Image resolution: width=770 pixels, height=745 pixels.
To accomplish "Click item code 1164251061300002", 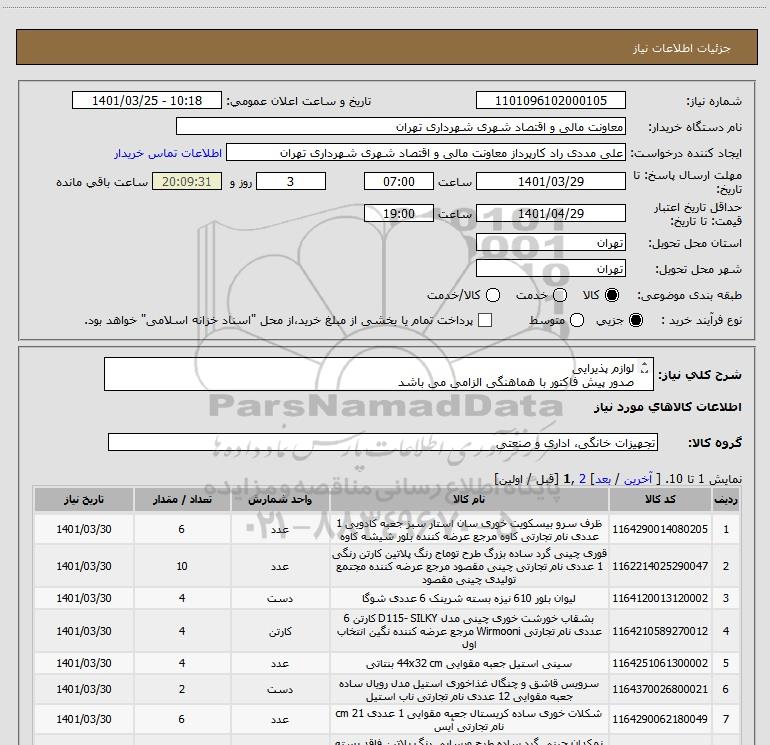I will [x=660, y=663].
